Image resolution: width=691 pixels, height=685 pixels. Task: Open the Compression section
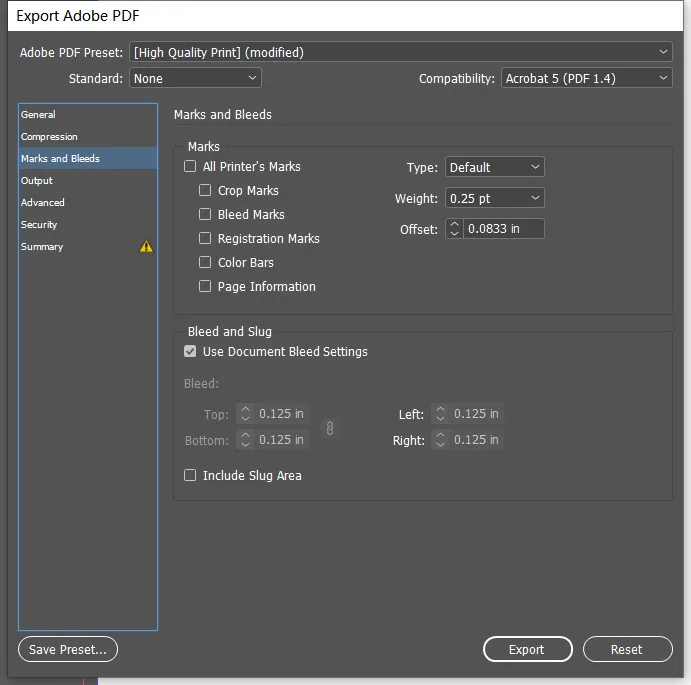(88, 137)
